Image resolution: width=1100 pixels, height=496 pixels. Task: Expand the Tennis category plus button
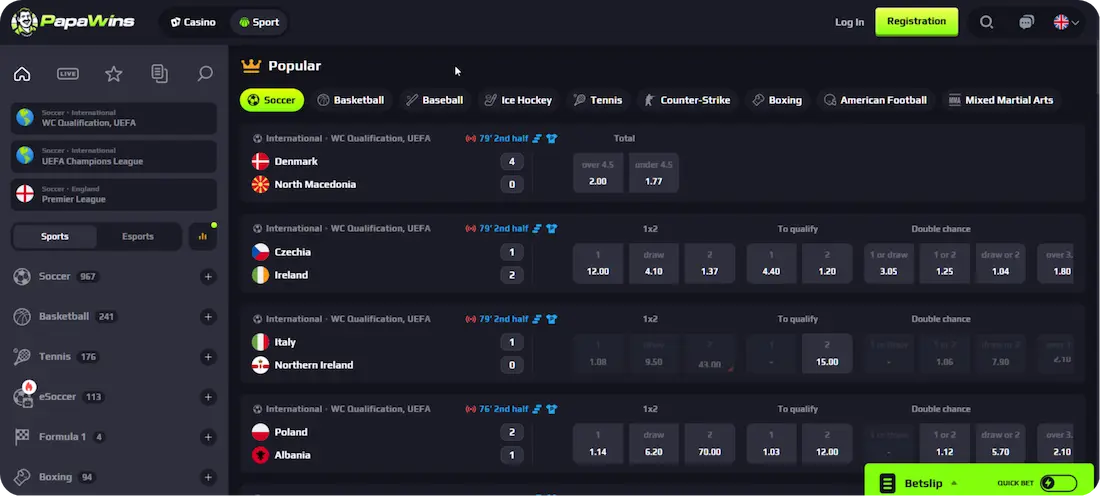(208, 357)
